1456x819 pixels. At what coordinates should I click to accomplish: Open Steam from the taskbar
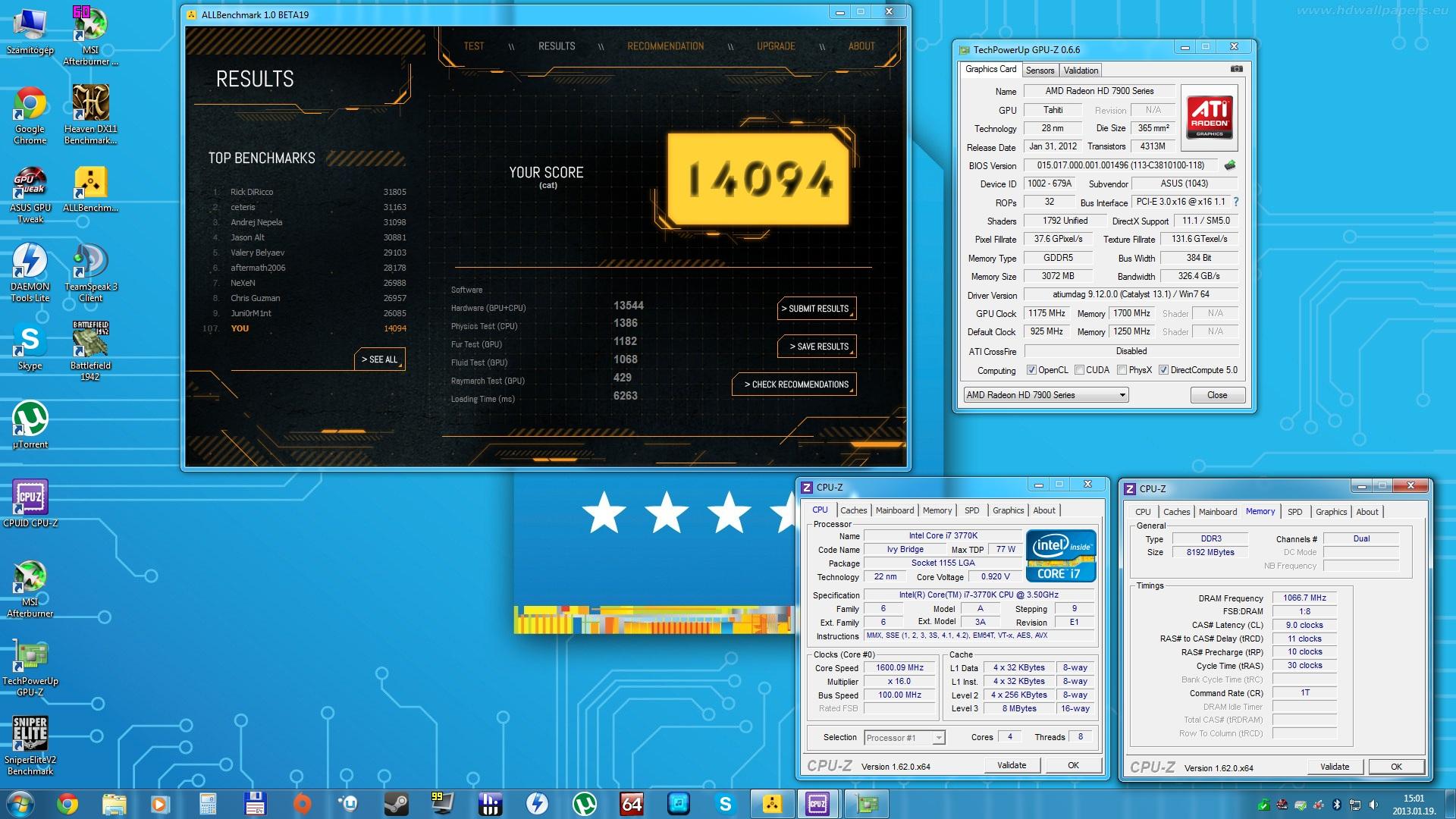point(396,804)
